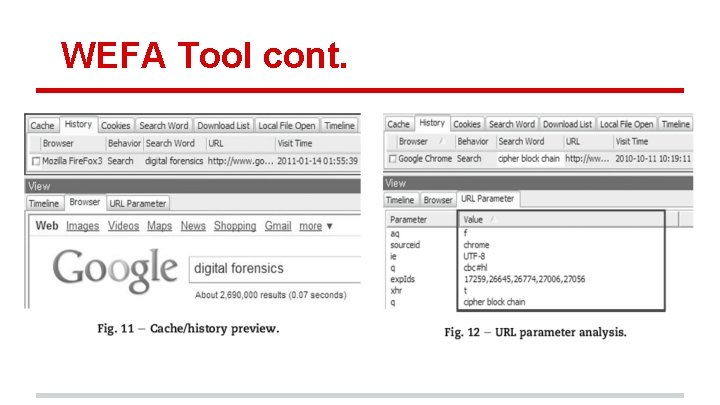Open the View Timeline sub-tab in Fig. 11

pos(44,203)
